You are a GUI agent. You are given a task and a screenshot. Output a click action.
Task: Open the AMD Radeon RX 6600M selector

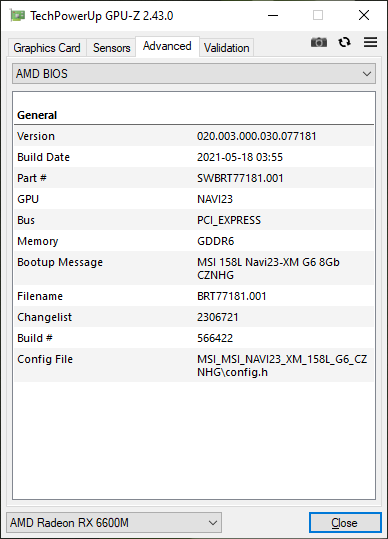[x=114, y=523]
